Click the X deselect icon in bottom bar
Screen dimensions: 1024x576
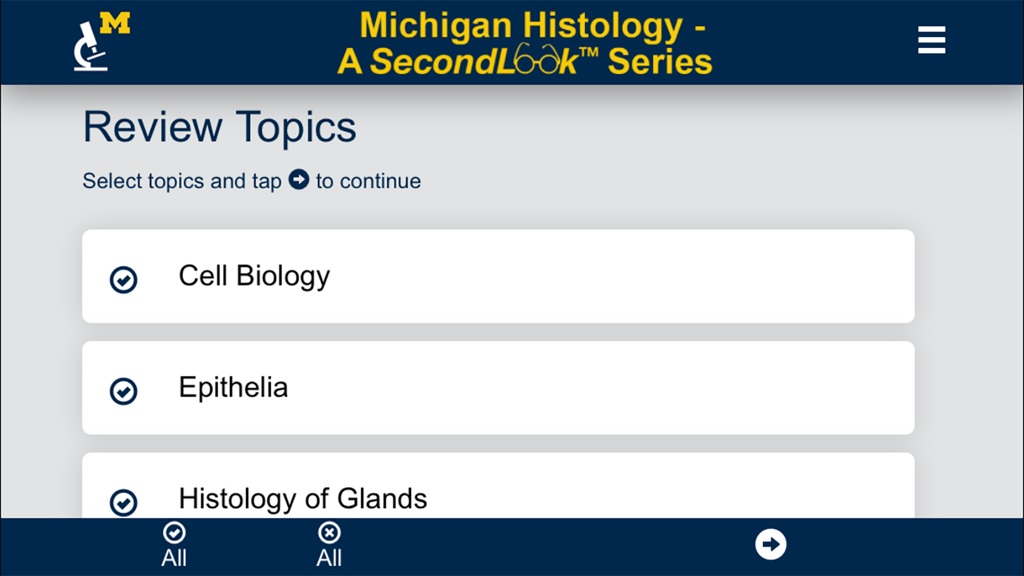[329, 534]
